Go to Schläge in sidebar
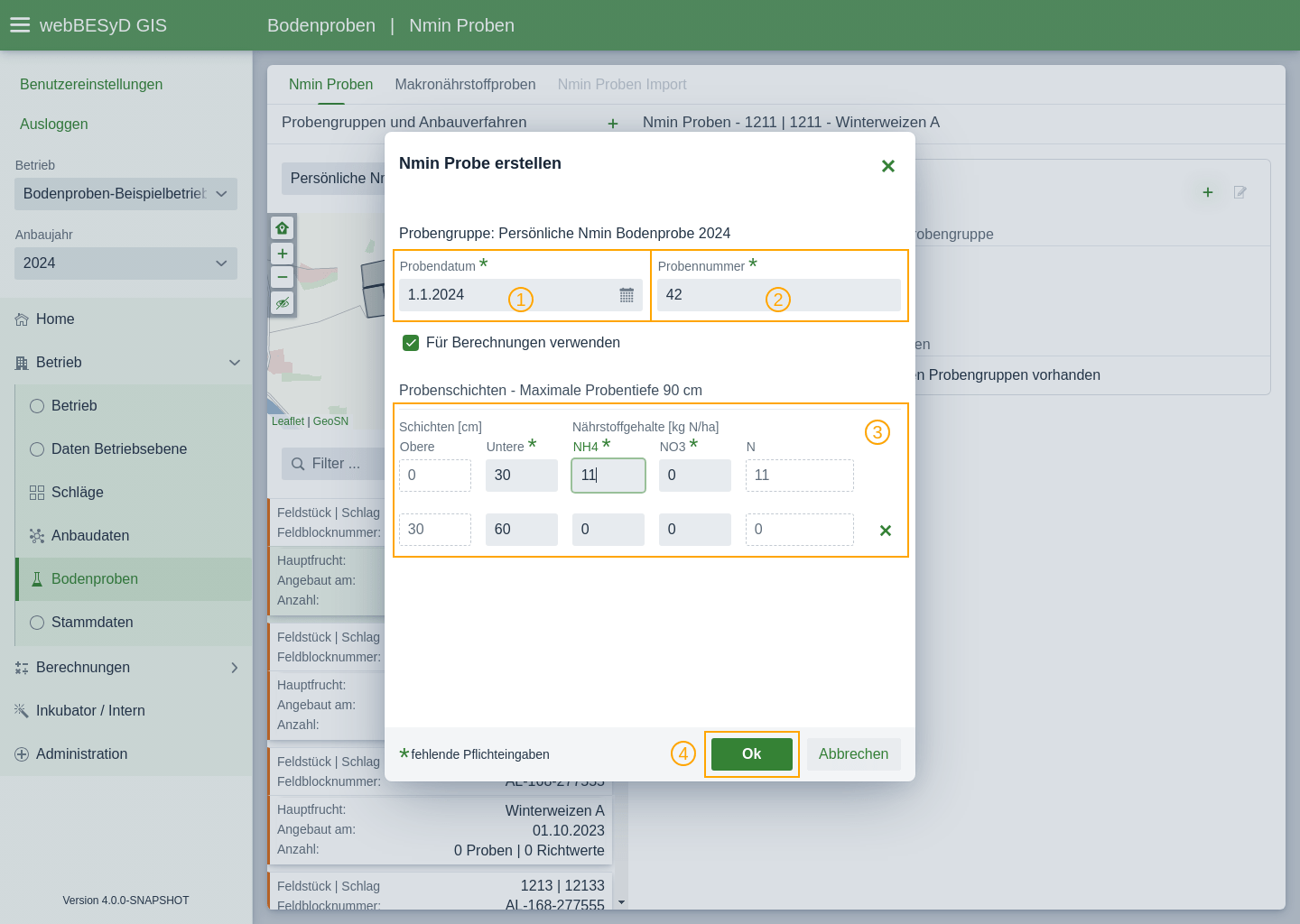Image resolution: width=1300 pixels, height=924 pixels. 134,493
